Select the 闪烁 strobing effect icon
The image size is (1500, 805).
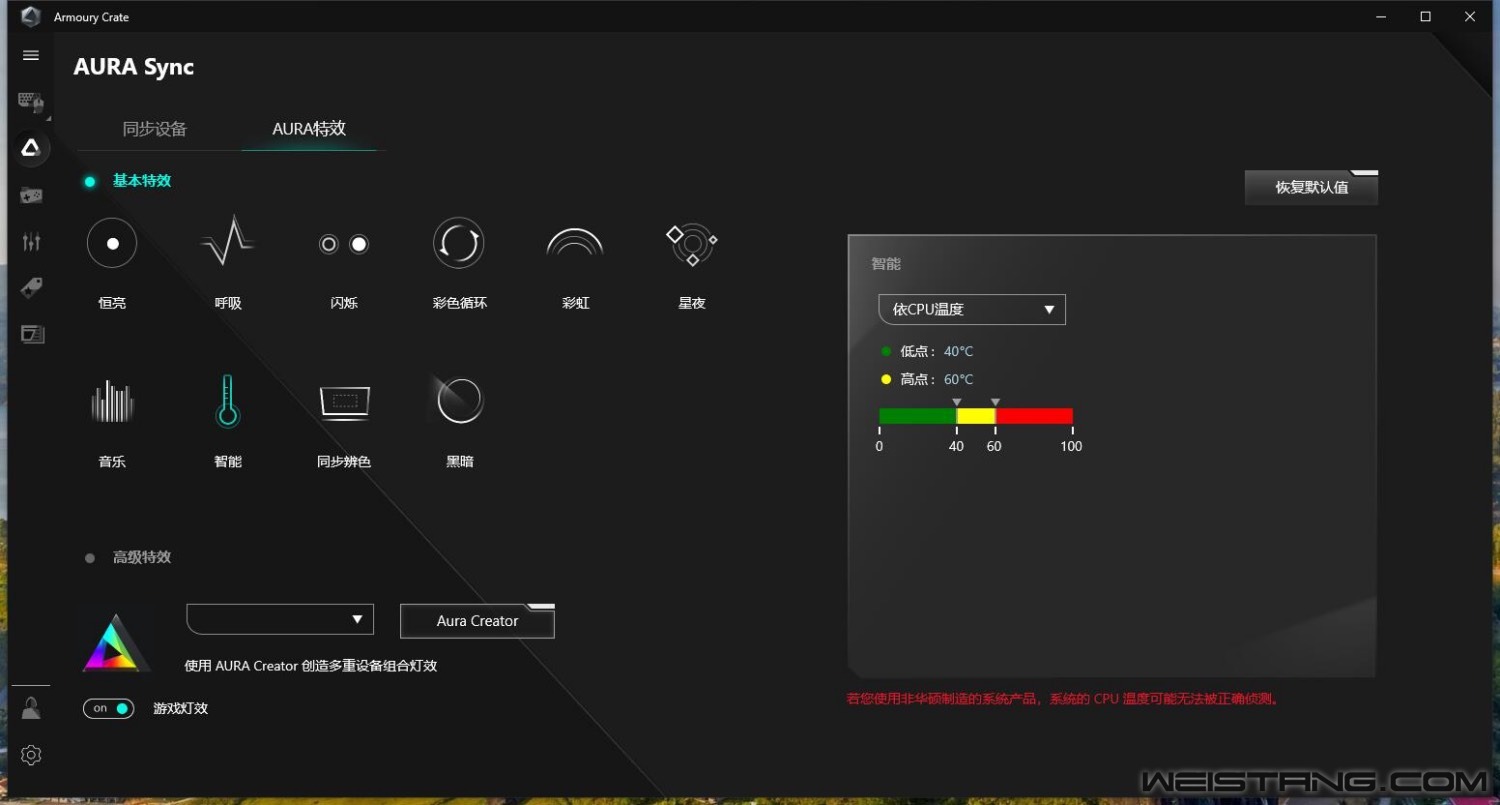tap(344, 244)
